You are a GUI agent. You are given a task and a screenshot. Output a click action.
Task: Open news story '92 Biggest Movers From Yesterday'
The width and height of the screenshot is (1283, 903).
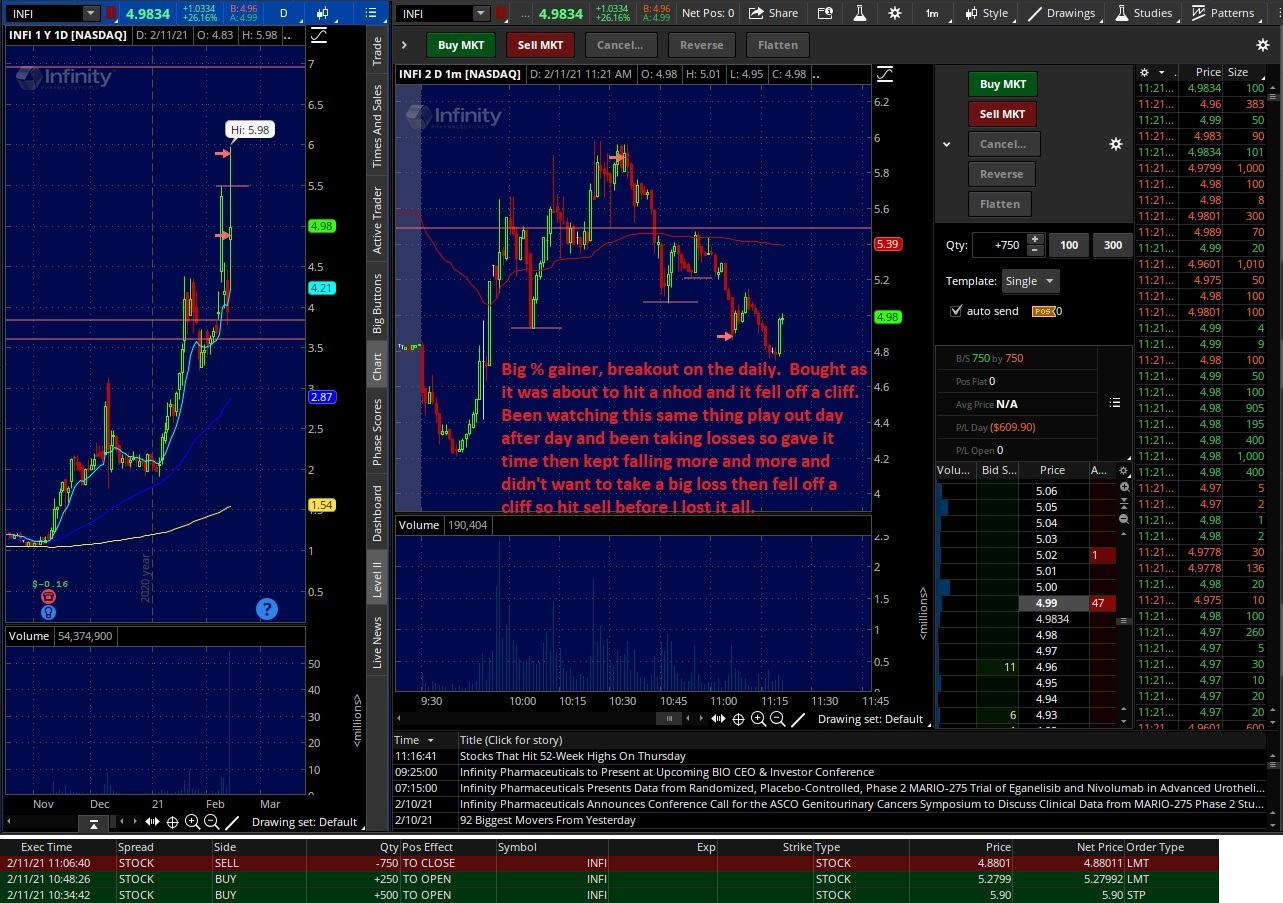click(547, 820)
